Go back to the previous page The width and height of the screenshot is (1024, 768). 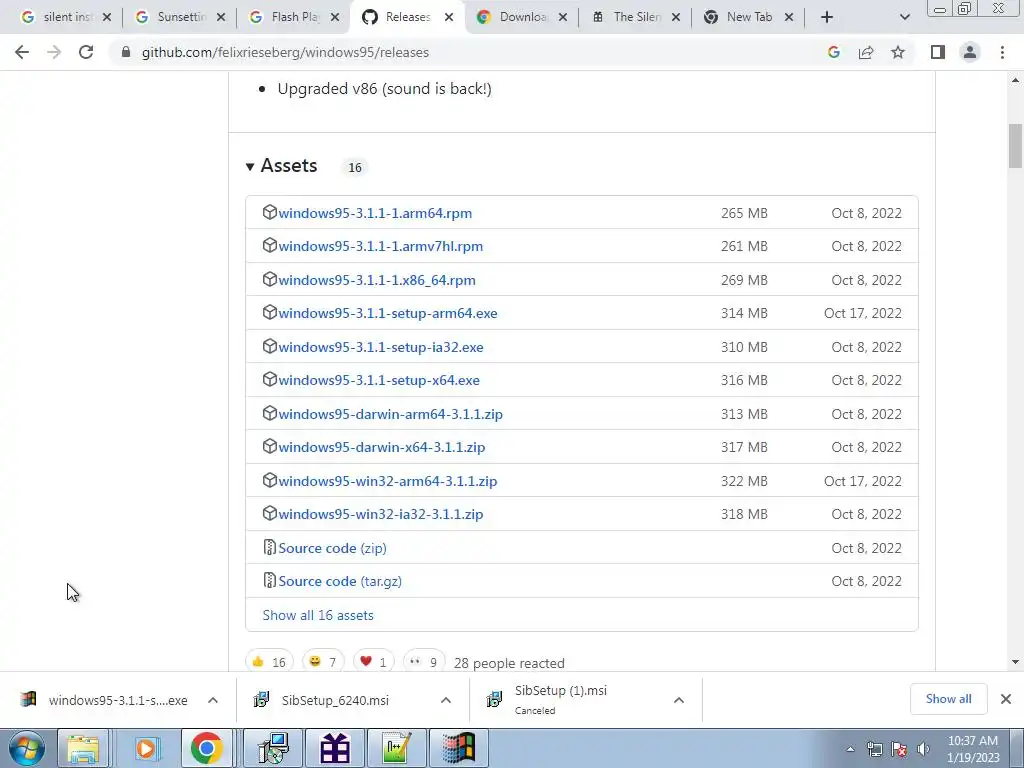click(22, 52)
